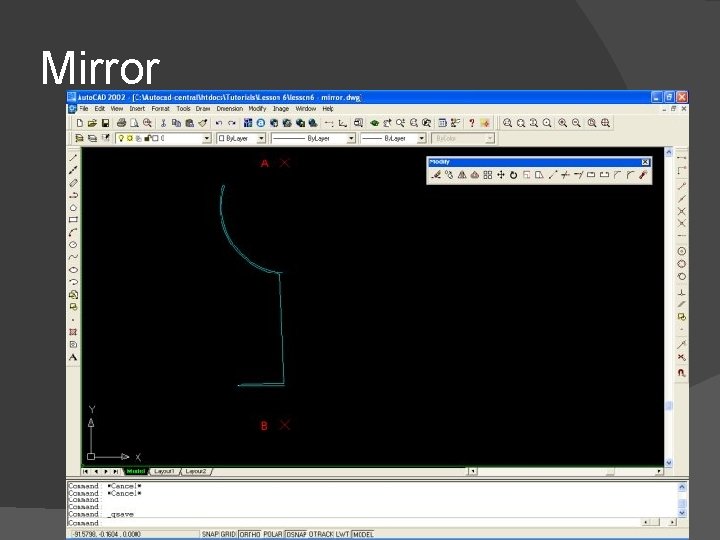Open the ByColor plot style dropdown
The width and height of the screenshot is (720, 540).
point(490,138)
